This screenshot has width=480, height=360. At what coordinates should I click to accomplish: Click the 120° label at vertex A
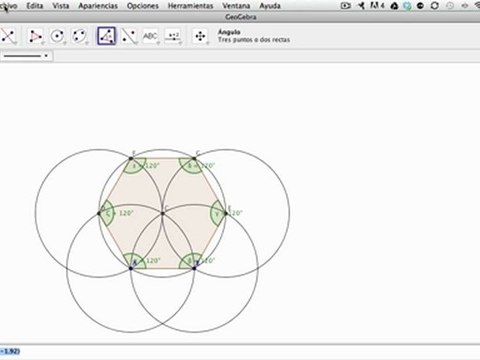point(153,260)
